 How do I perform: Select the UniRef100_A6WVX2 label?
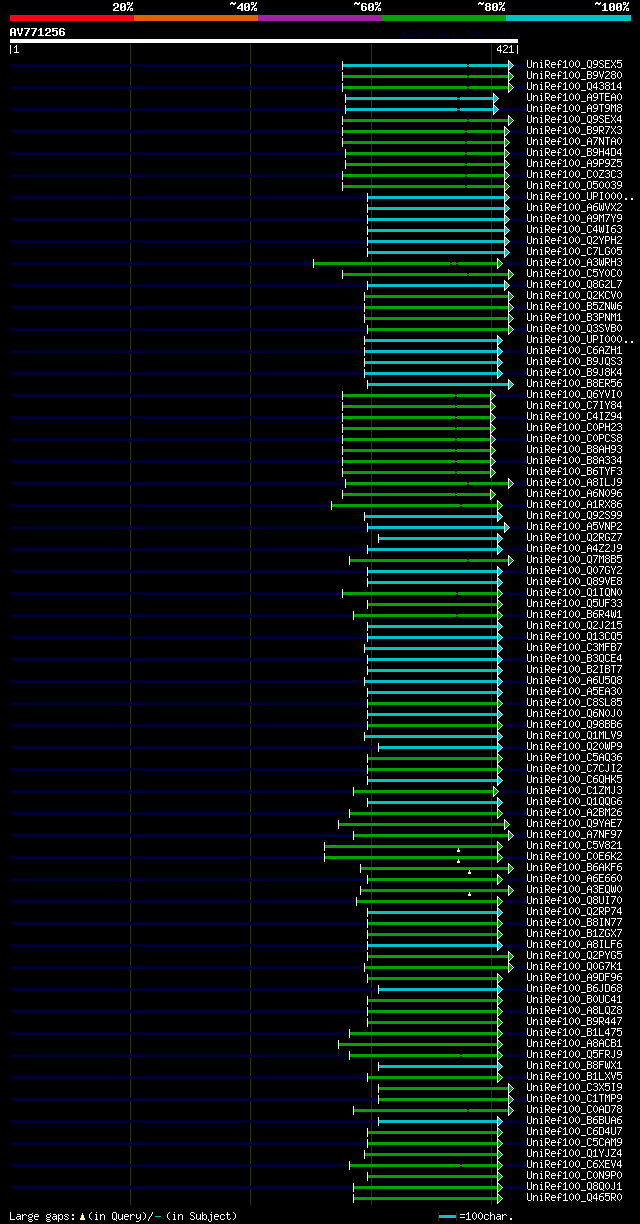coord(574,207)
